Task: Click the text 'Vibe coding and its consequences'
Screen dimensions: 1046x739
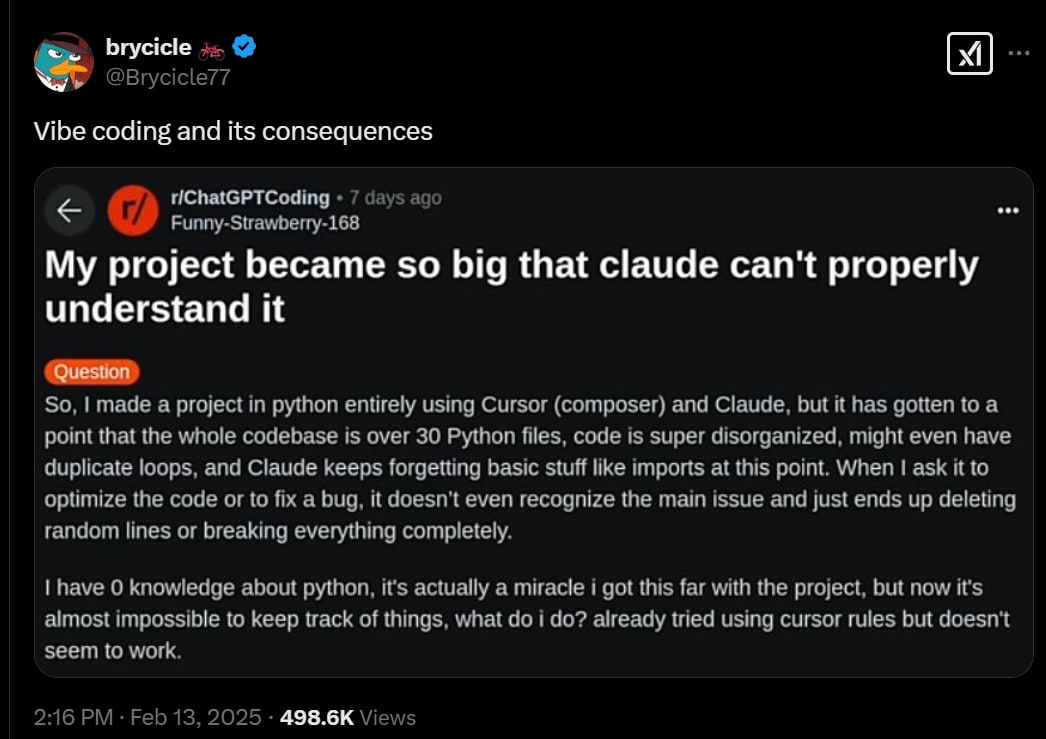Action: [x=233, y=131]
